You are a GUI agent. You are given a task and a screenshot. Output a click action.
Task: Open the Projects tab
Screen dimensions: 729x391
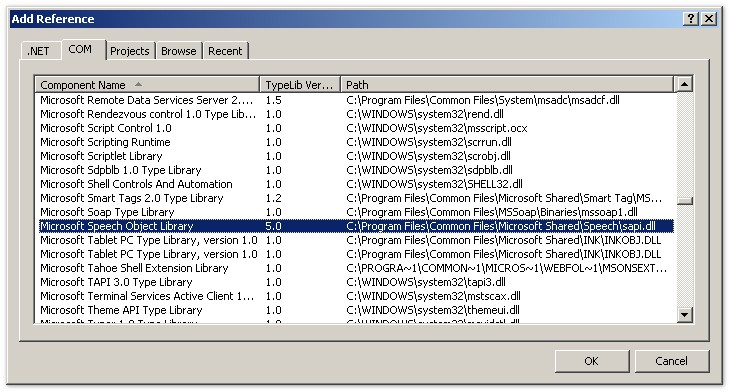[130, 51]
